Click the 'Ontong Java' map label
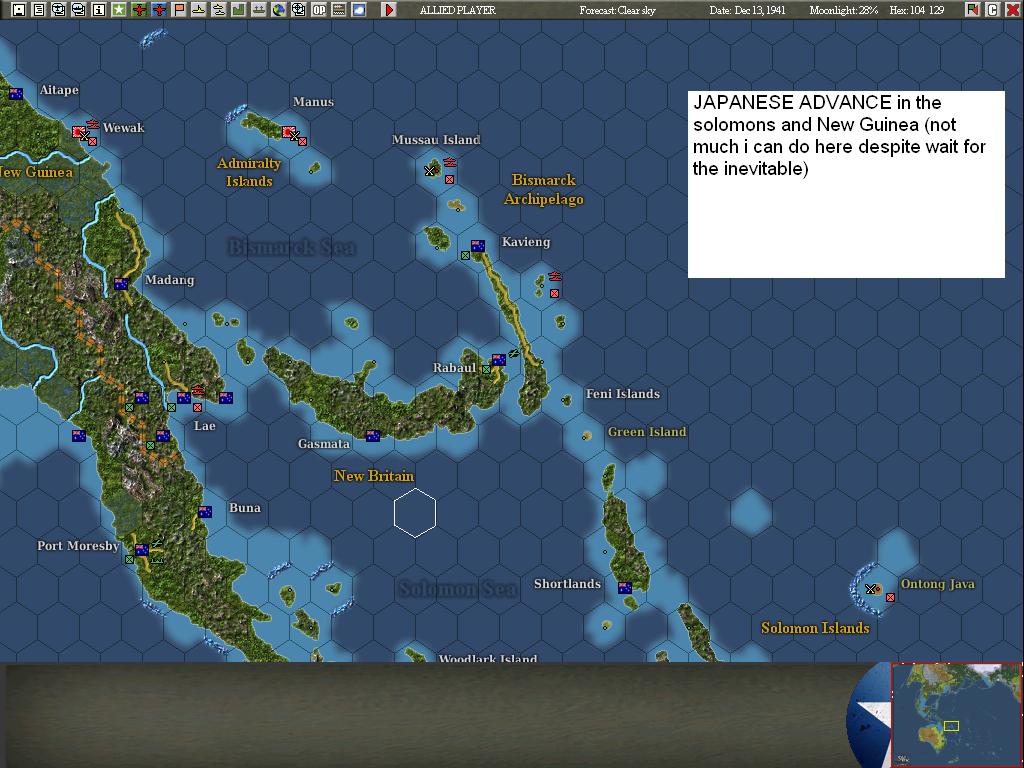Image resolution: width=1024 pixels, height=768 pixels. 937,584
